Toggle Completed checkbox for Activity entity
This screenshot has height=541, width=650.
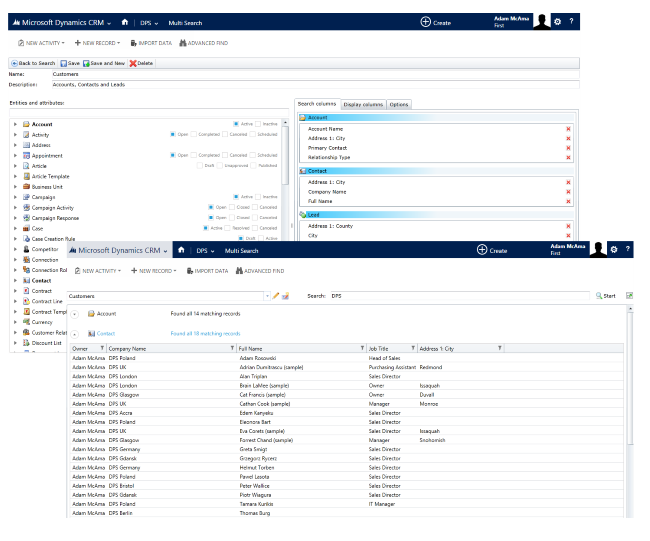click(194, 134)
